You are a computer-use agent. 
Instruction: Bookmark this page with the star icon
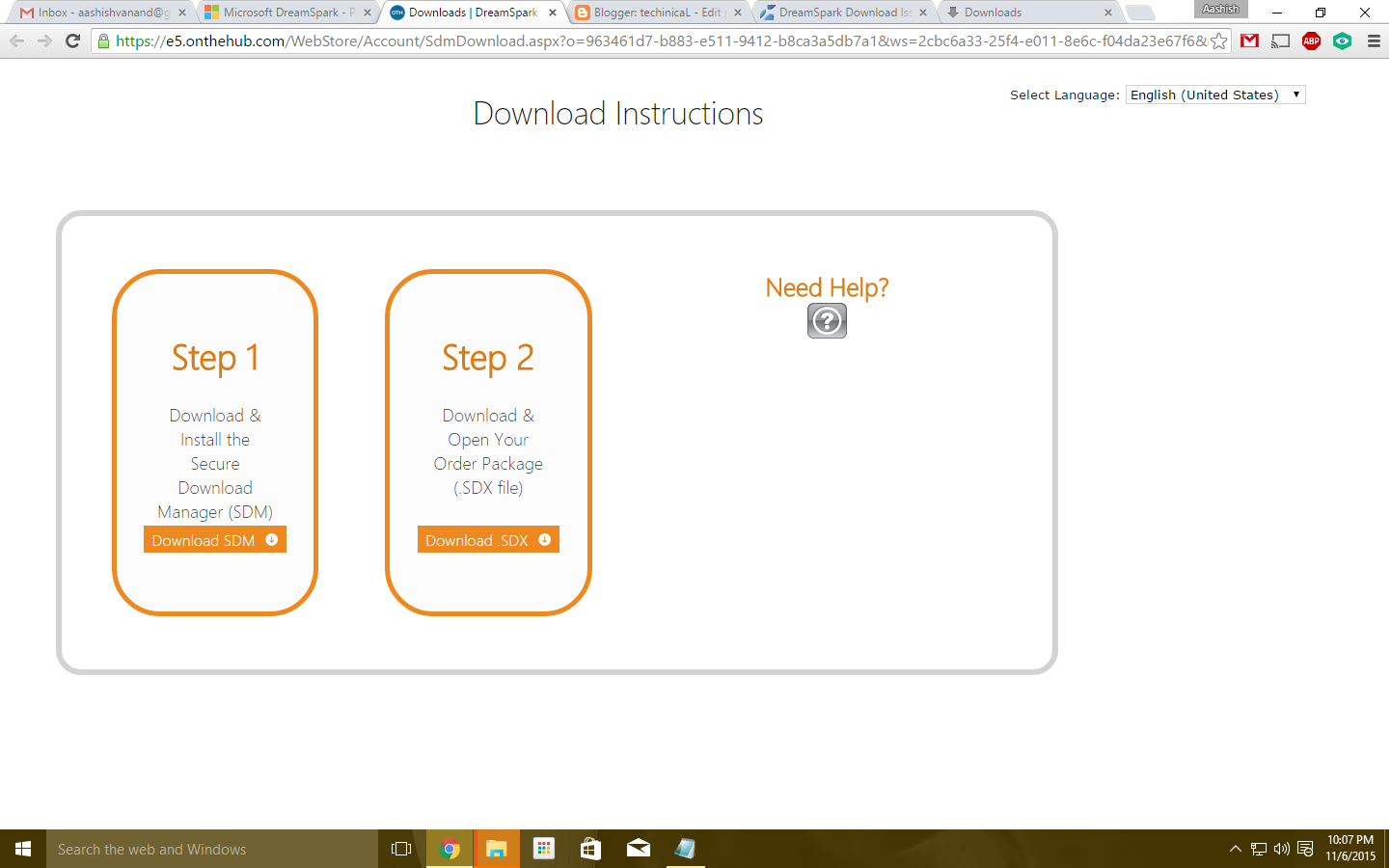(x=1217, y=42)
